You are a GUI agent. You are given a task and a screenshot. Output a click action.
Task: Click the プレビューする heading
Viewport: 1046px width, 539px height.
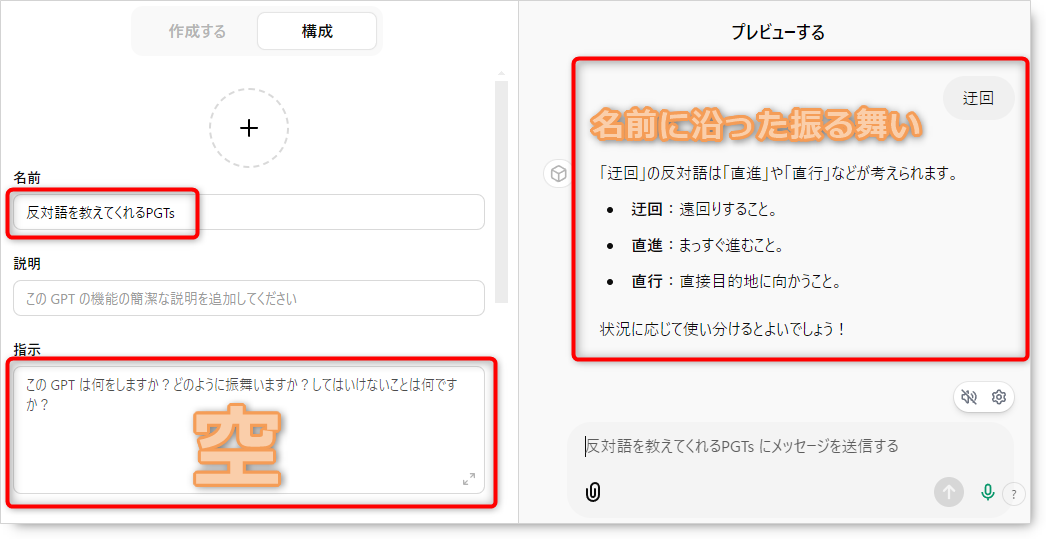(778, 32)
